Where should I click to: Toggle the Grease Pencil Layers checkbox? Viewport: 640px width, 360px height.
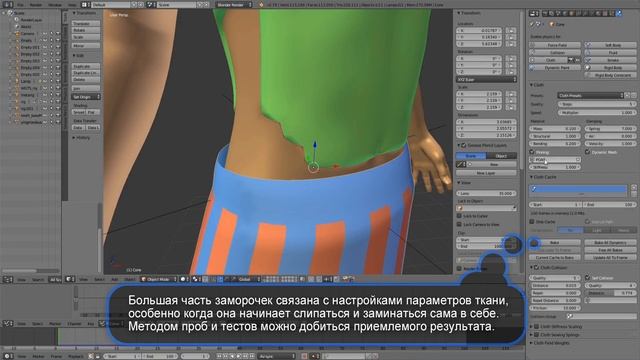pos(464,145)
